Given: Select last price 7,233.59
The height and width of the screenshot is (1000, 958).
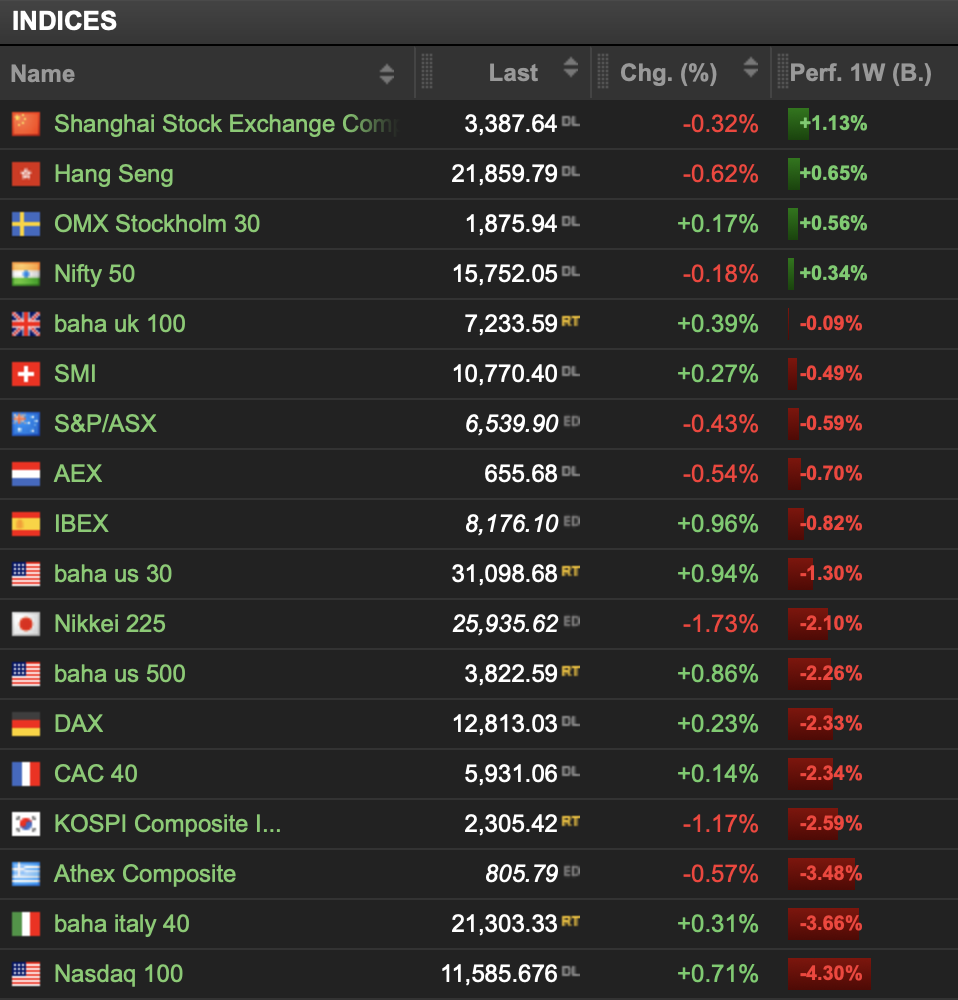Looking at the screenshot, I should click(510, 324).
